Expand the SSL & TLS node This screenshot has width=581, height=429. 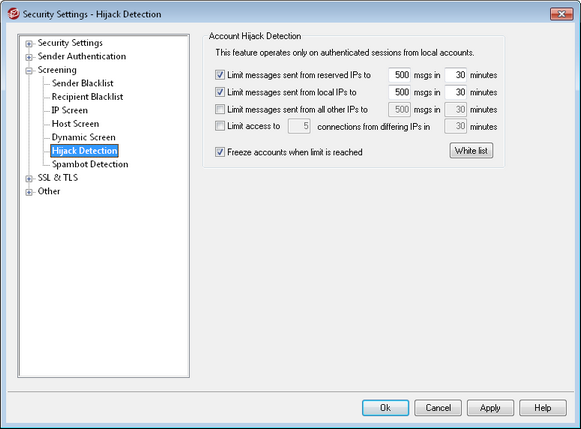[x=29, y=179]
